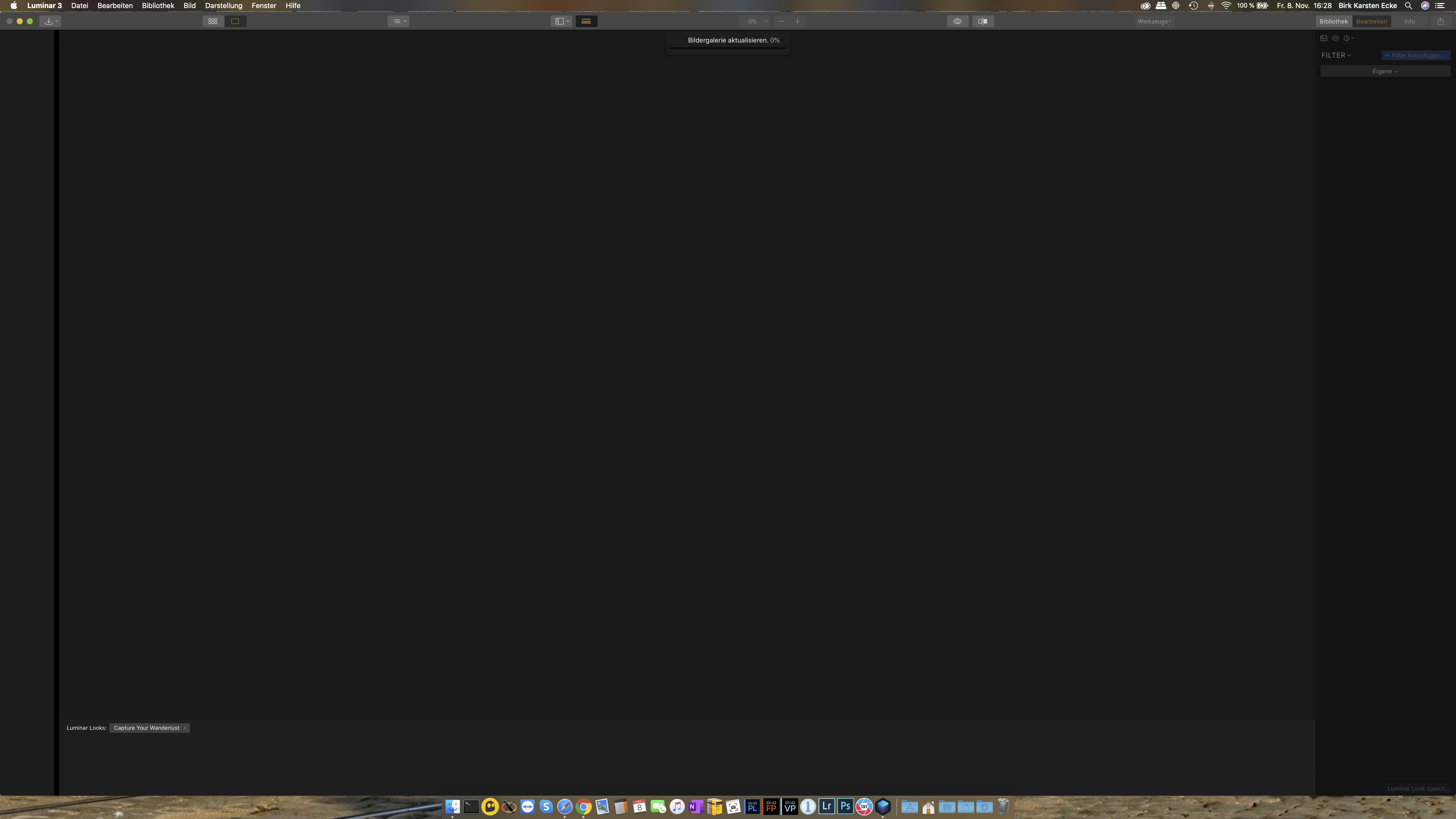
Task: Click the battery 100 % indicator
Action: point(1252,6)
